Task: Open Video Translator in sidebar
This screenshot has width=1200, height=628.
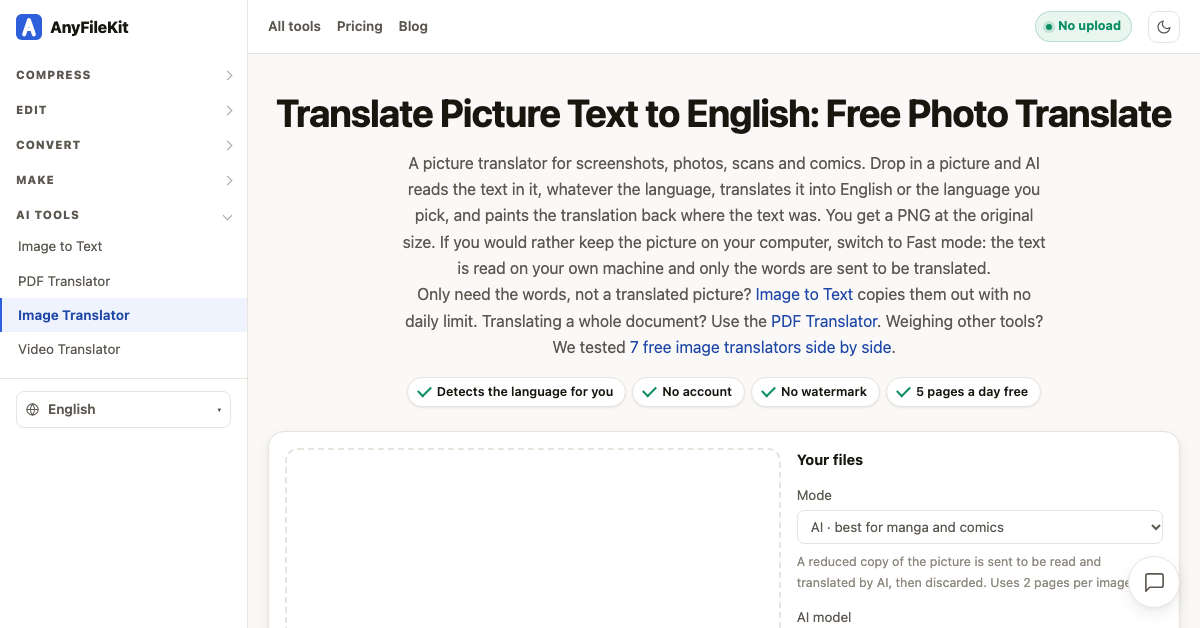Action: click(x=124, y=349)
